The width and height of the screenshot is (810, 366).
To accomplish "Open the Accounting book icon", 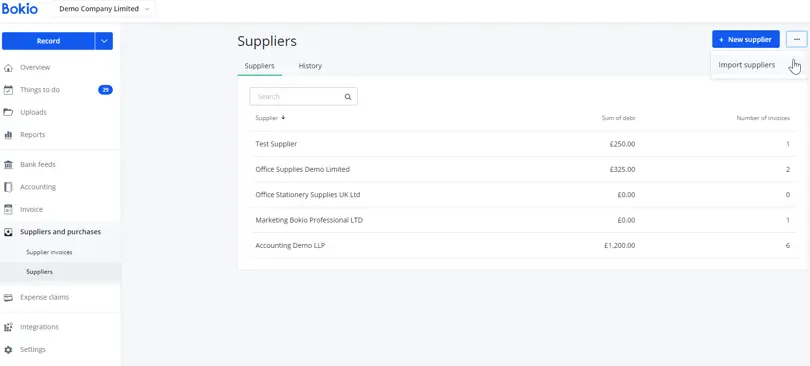I will click(8, 187).
